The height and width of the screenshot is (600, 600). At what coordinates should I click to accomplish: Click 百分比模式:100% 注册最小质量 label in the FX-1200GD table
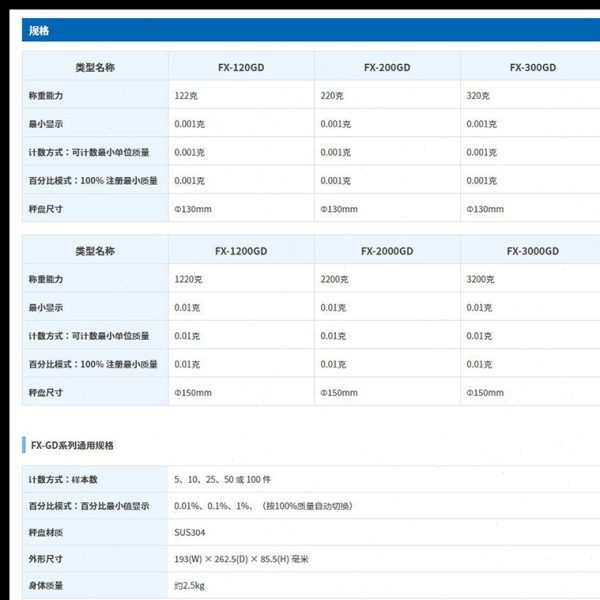93,364
